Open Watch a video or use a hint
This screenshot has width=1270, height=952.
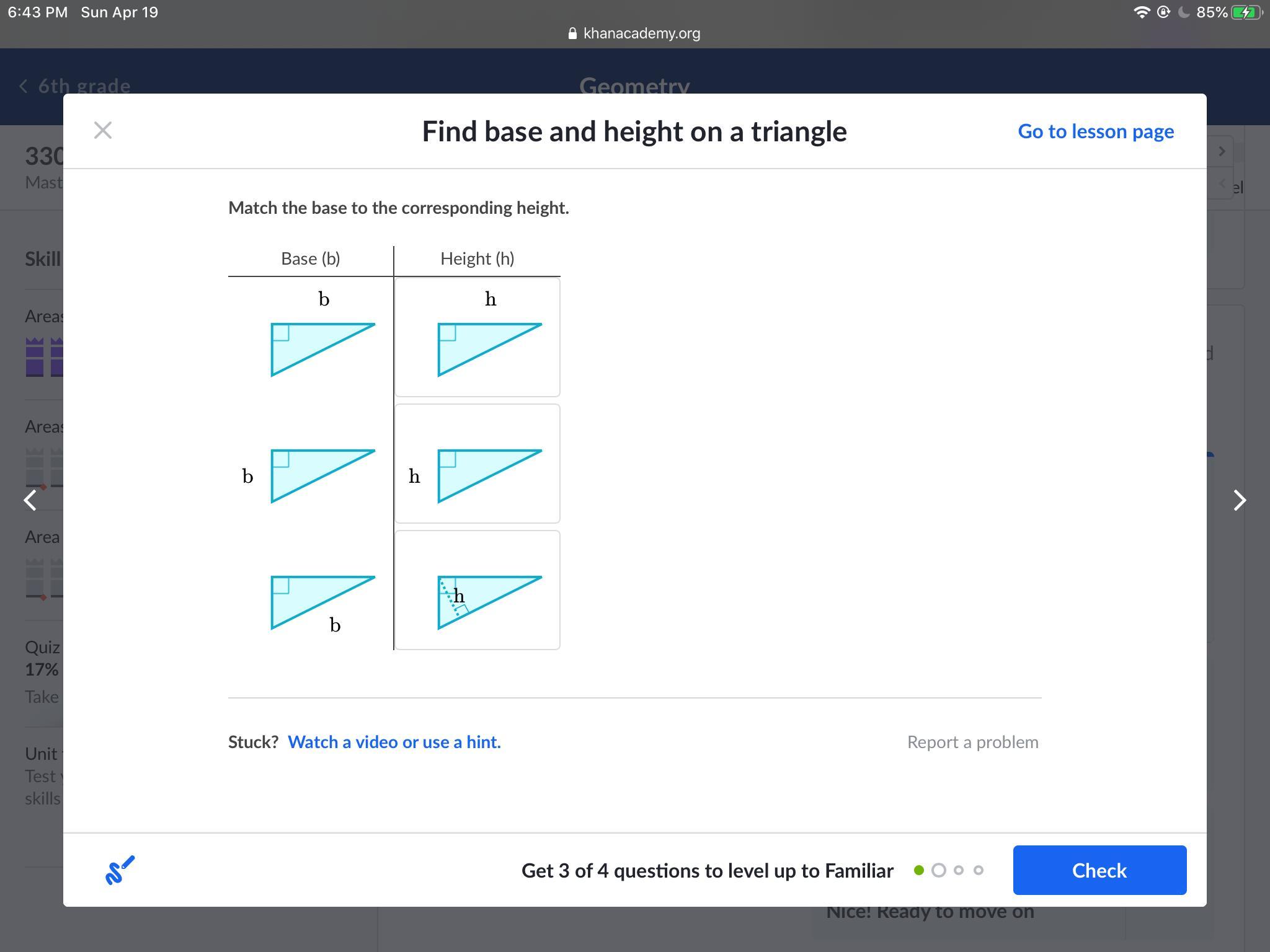point(394,742)
